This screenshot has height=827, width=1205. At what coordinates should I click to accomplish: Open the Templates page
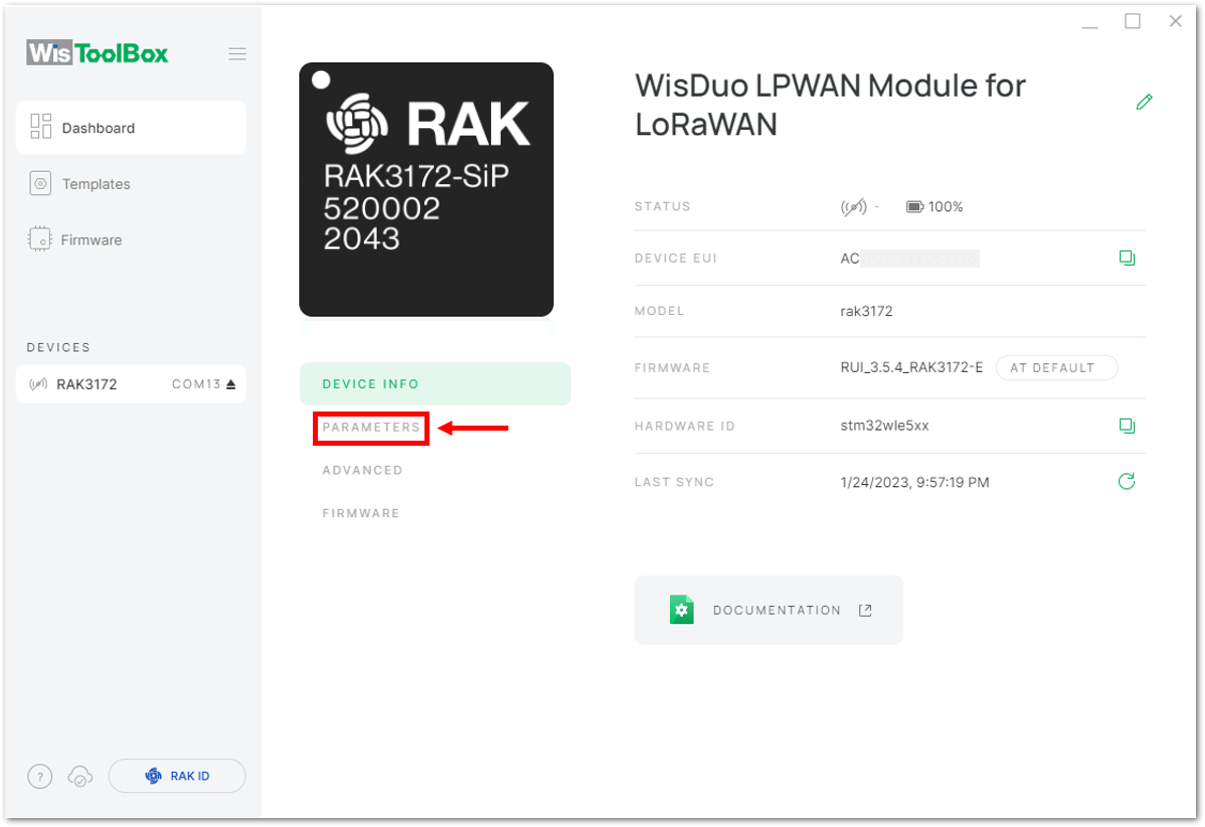pos(81,184)
